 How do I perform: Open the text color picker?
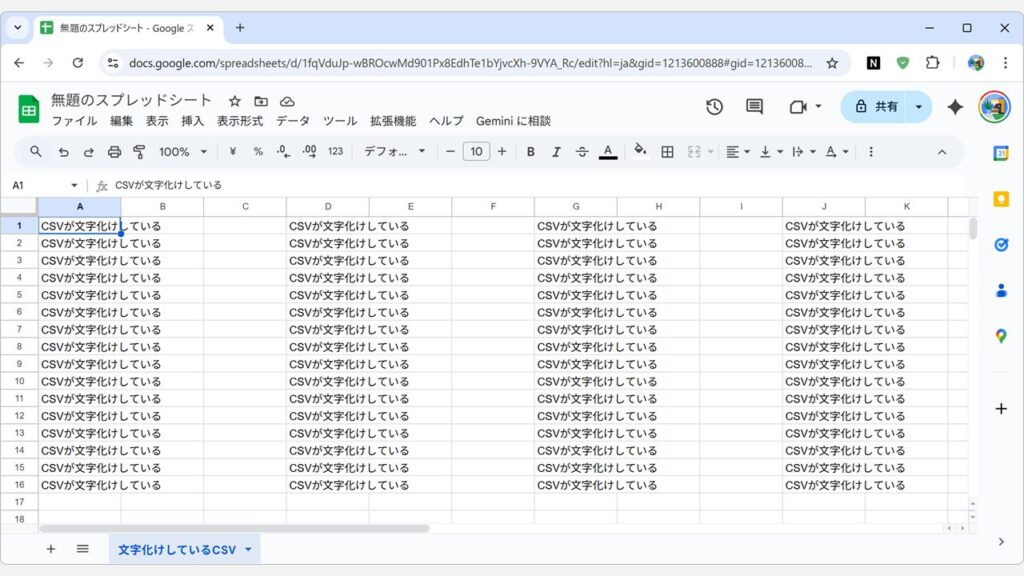[x=607, y=151]
